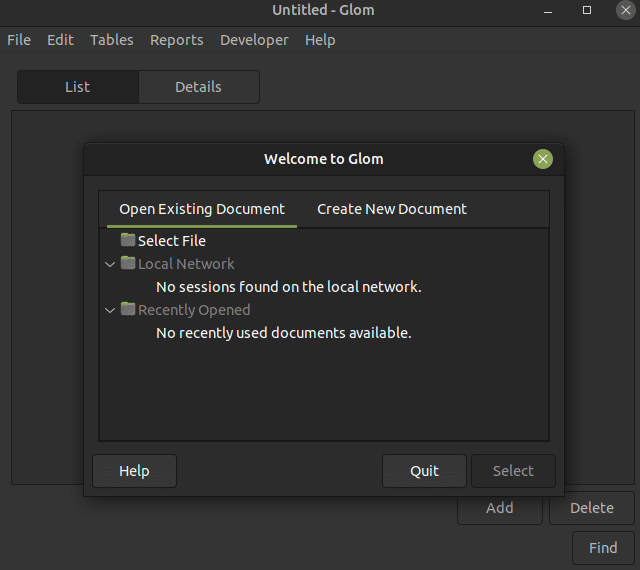Minimize the Glom main window
This screenshot has width=640, height=570.
click(x=548, y=10)
